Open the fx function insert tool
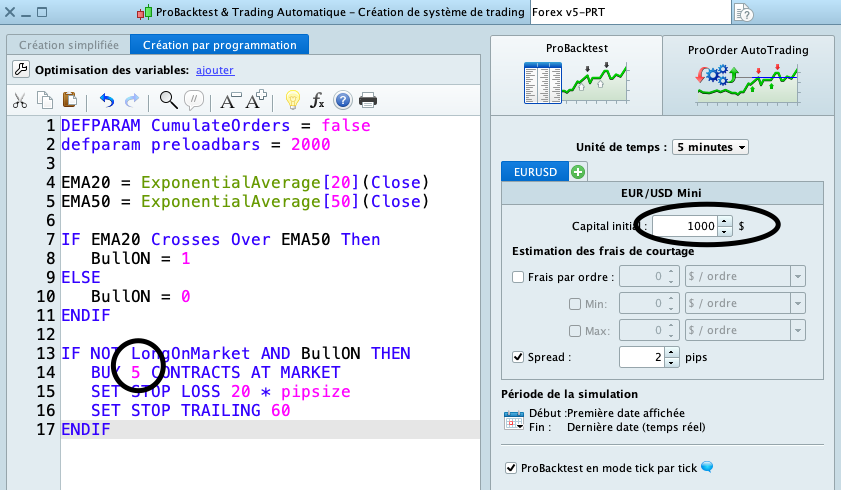Viewport: 841px width, 490px height. (317, 100)
